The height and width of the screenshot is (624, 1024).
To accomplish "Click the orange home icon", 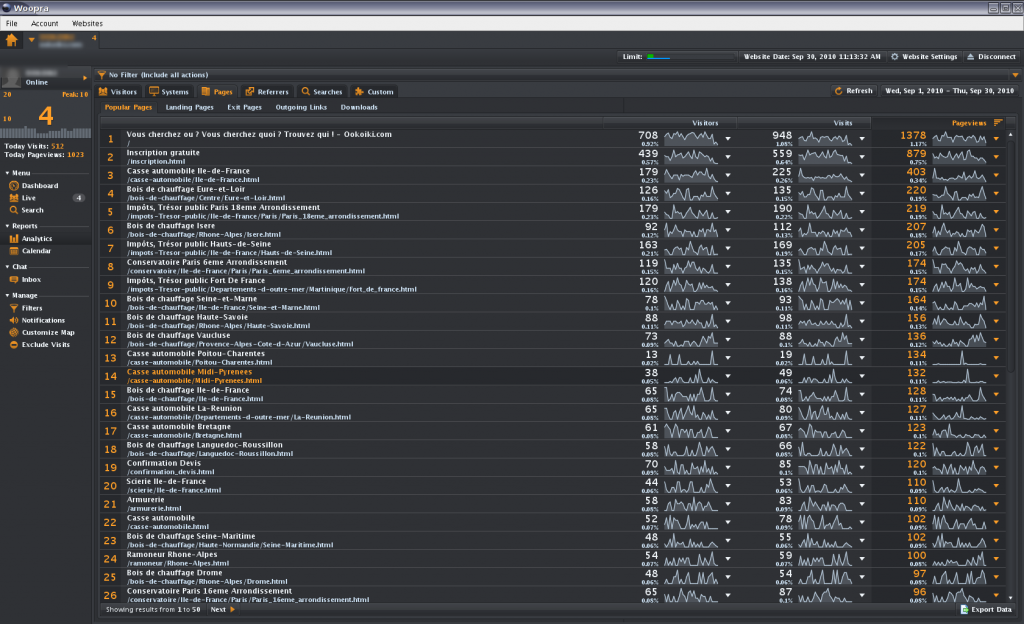I will point(11,40).
